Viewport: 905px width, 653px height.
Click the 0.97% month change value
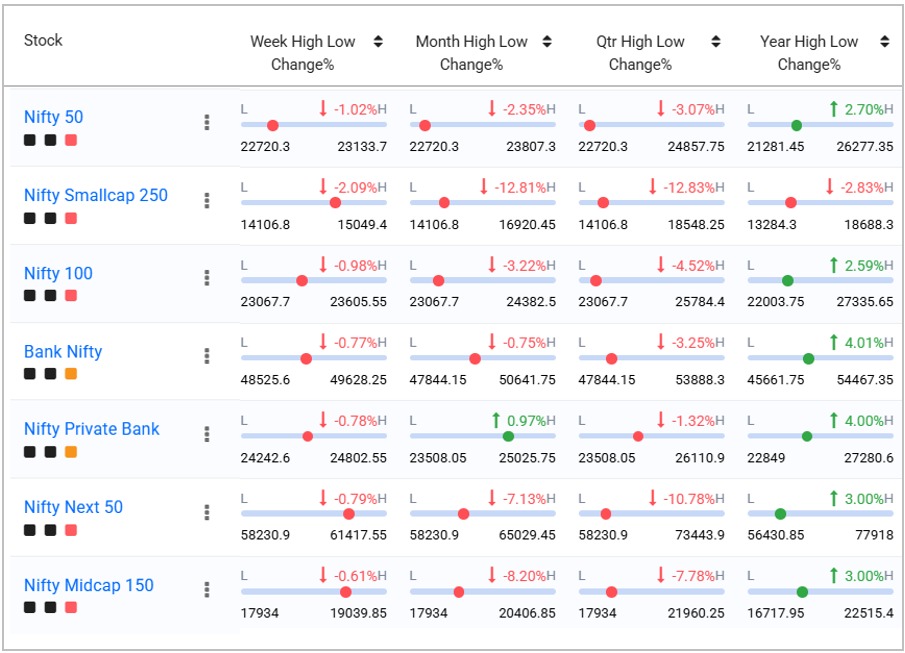[x=526, y=420]
